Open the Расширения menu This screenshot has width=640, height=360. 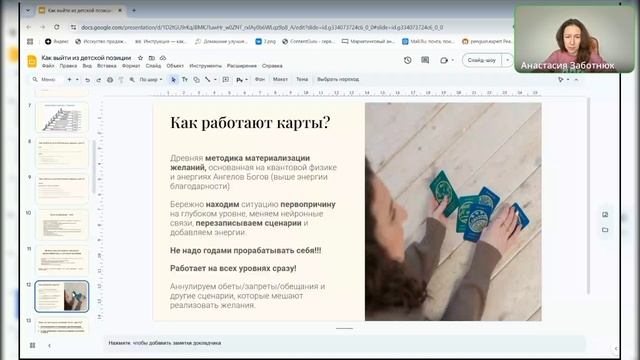click(x=242, y=66)
